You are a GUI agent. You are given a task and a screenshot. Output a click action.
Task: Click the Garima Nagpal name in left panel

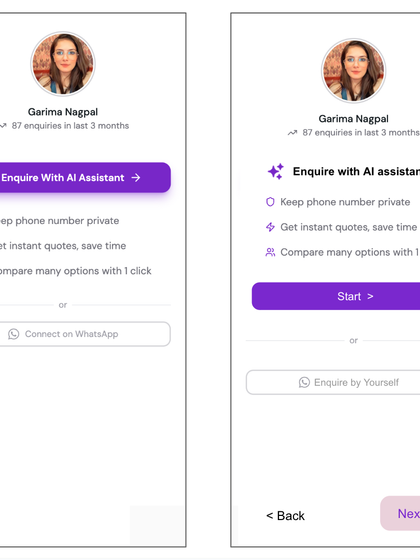tap(63, 112)
